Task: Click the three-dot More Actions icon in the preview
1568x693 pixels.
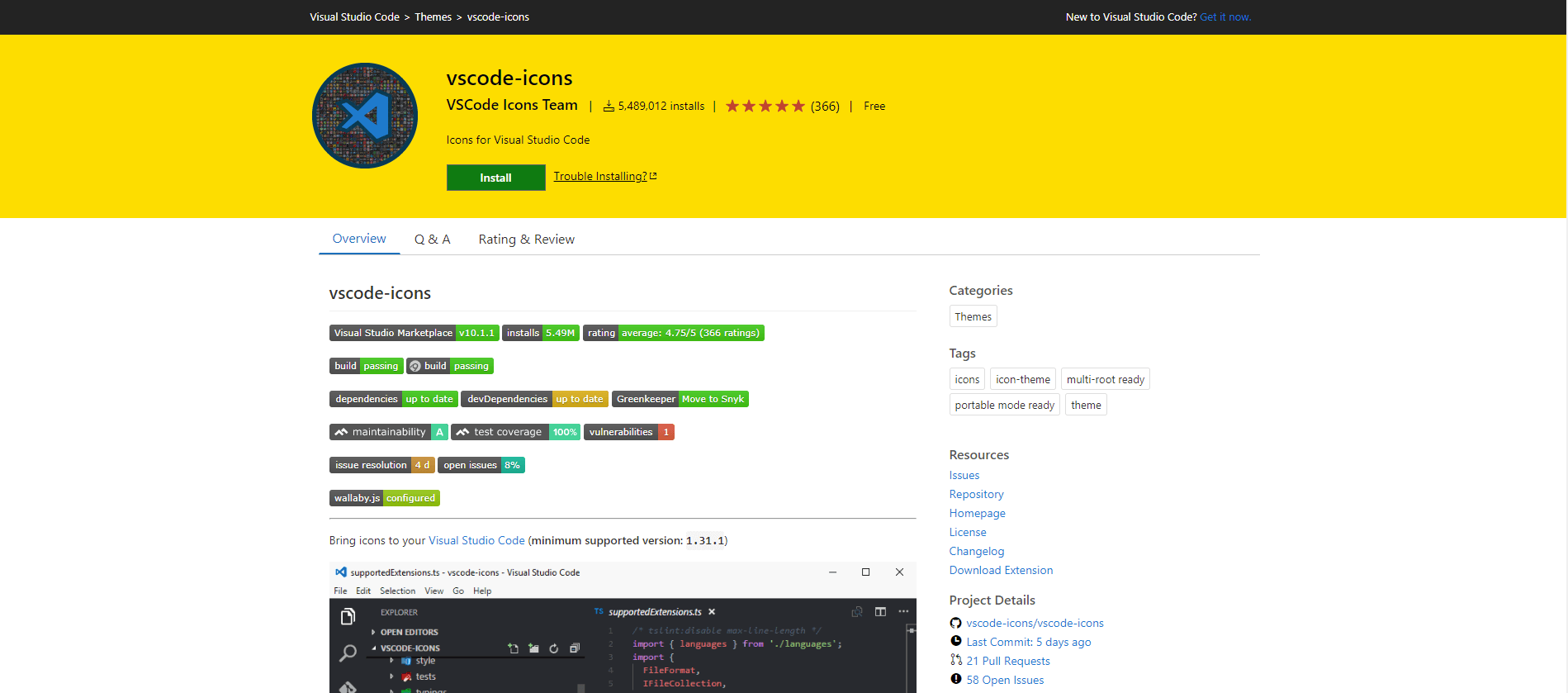Action: [x=903, y=612]
